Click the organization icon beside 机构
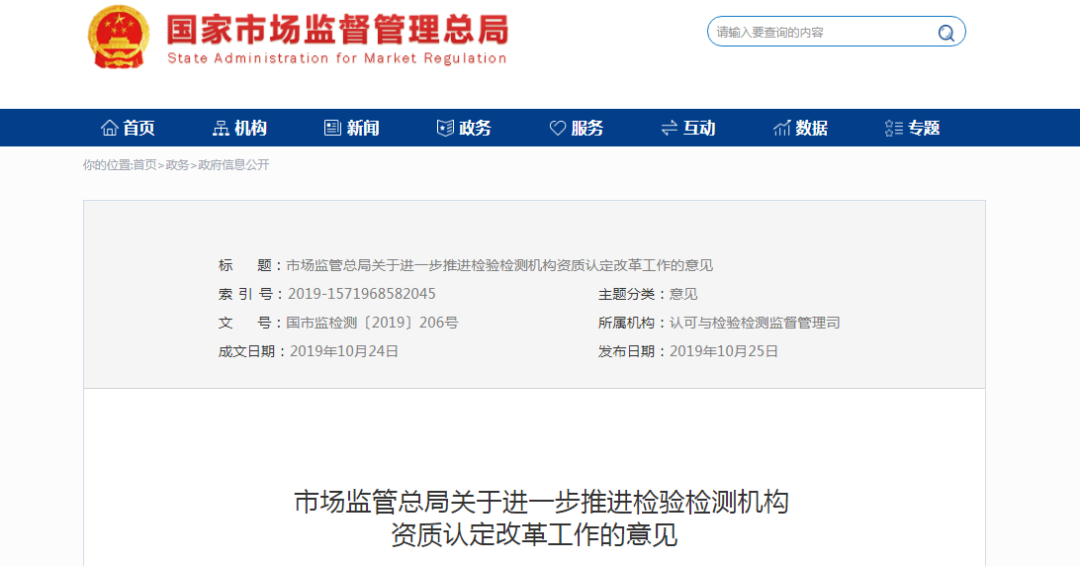This screenshot has width=1080, height=566. [x=220, y=127]
